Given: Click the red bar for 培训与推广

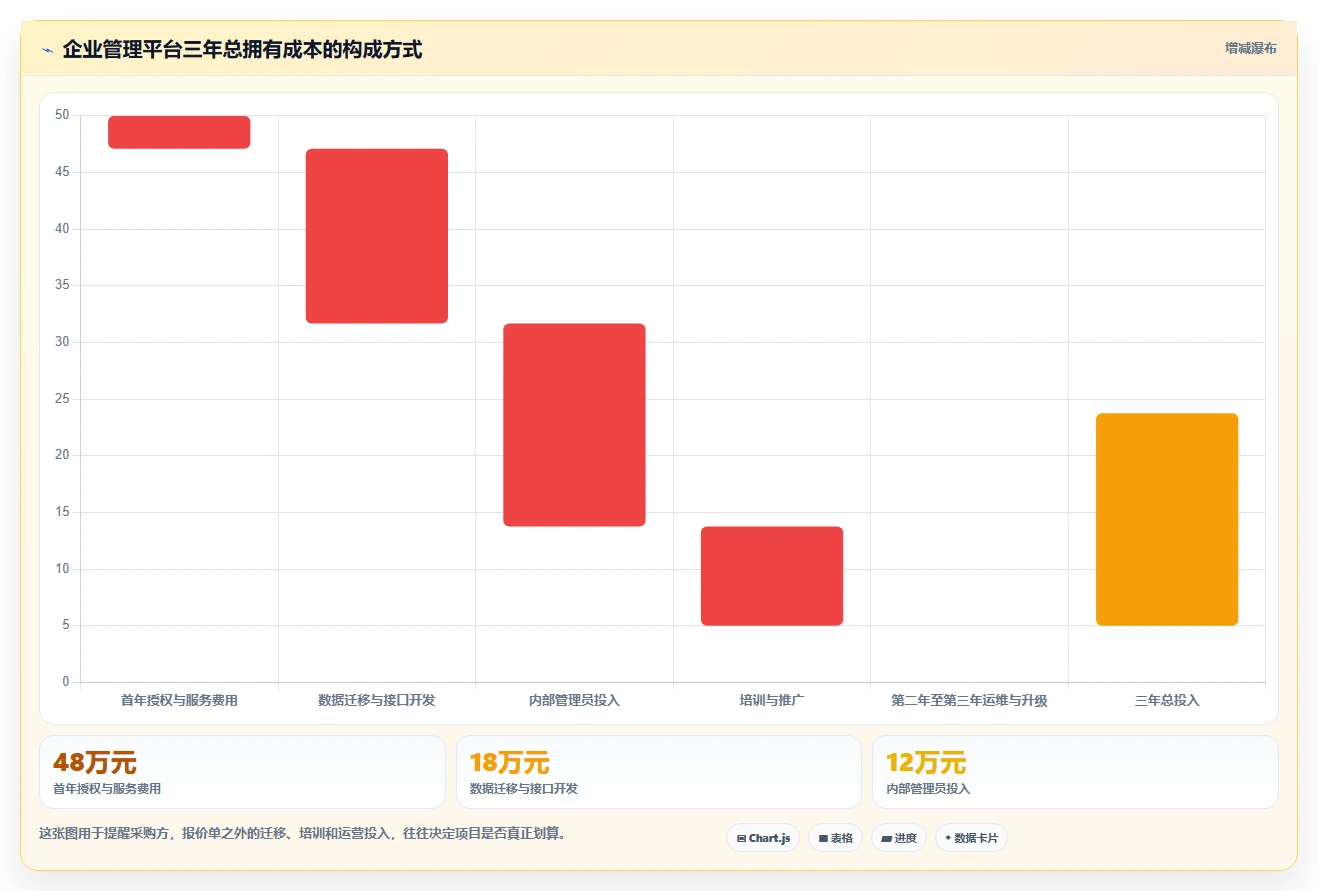Looking at the screenshot, I should pos(772,576).
